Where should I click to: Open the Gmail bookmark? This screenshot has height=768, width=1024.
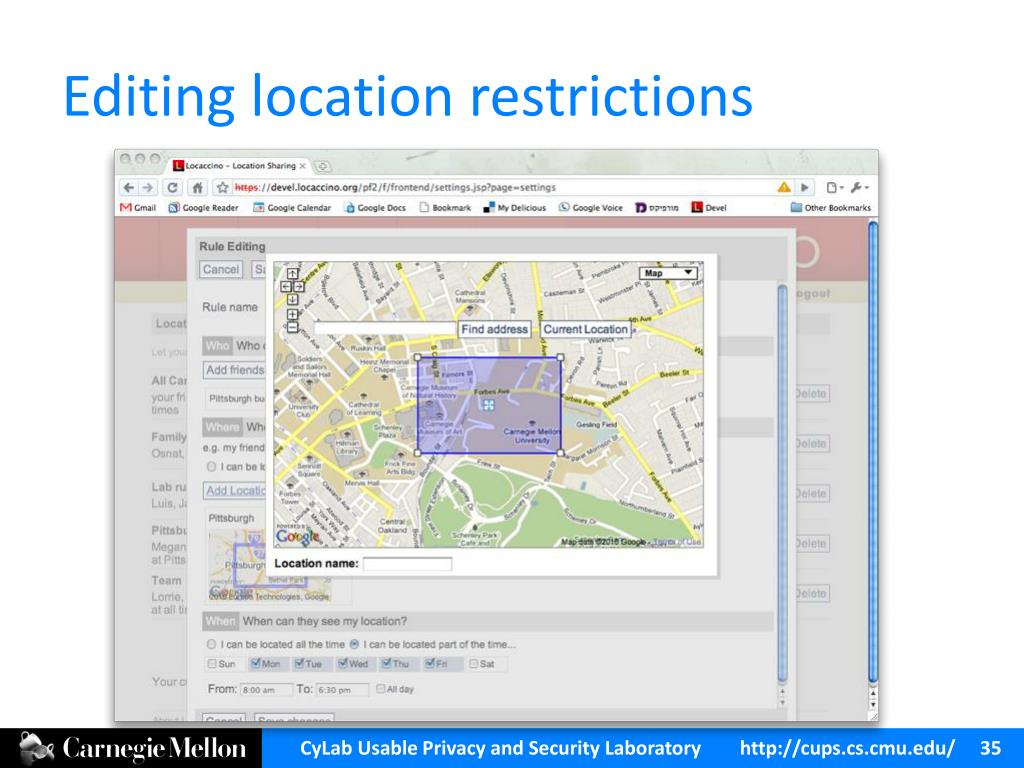coord(138,208)
